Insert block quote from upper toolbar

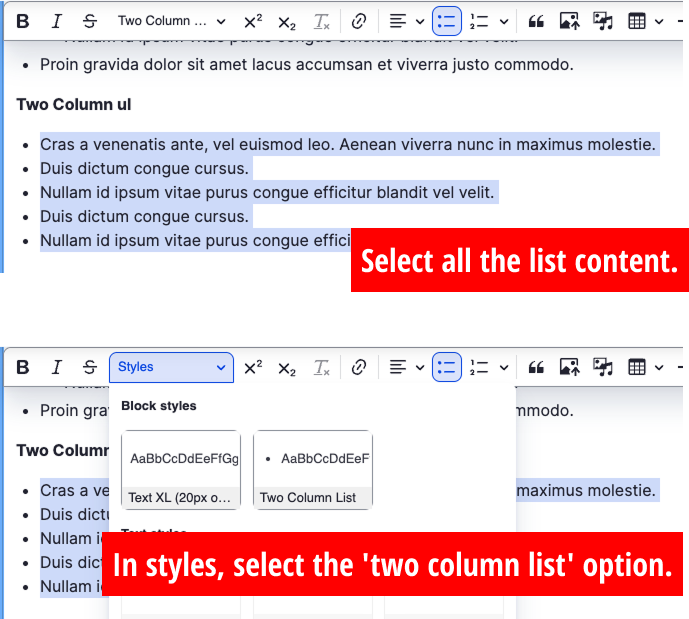[536, 21]
